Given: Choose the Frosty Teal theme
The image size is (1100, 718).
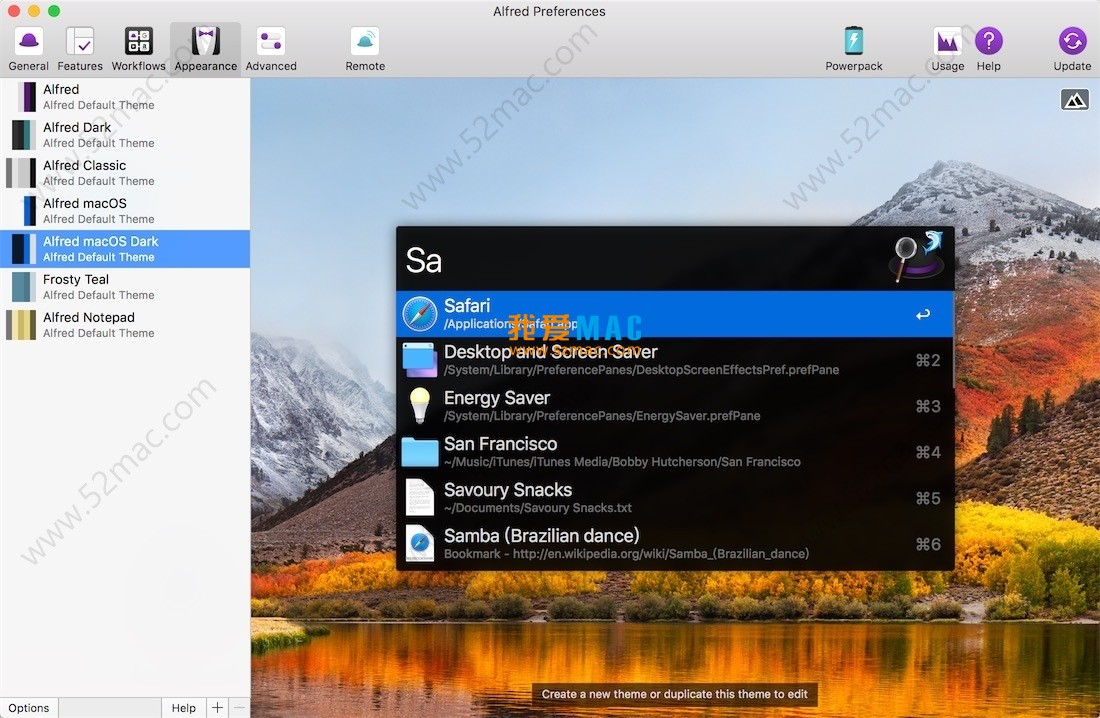Looking at the screenshot, I should pyautogui.click(x=125, y=286).
